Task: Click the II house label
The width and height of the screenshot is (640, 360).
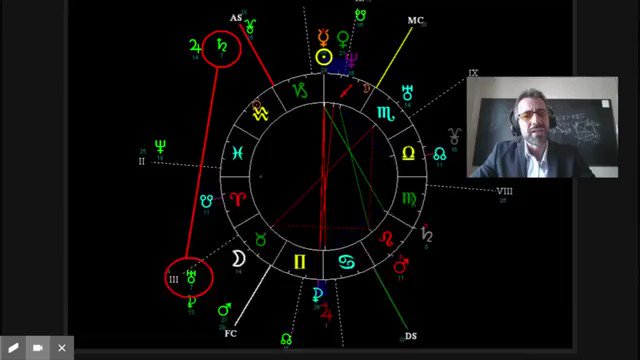Action: (x=141, y=161)
